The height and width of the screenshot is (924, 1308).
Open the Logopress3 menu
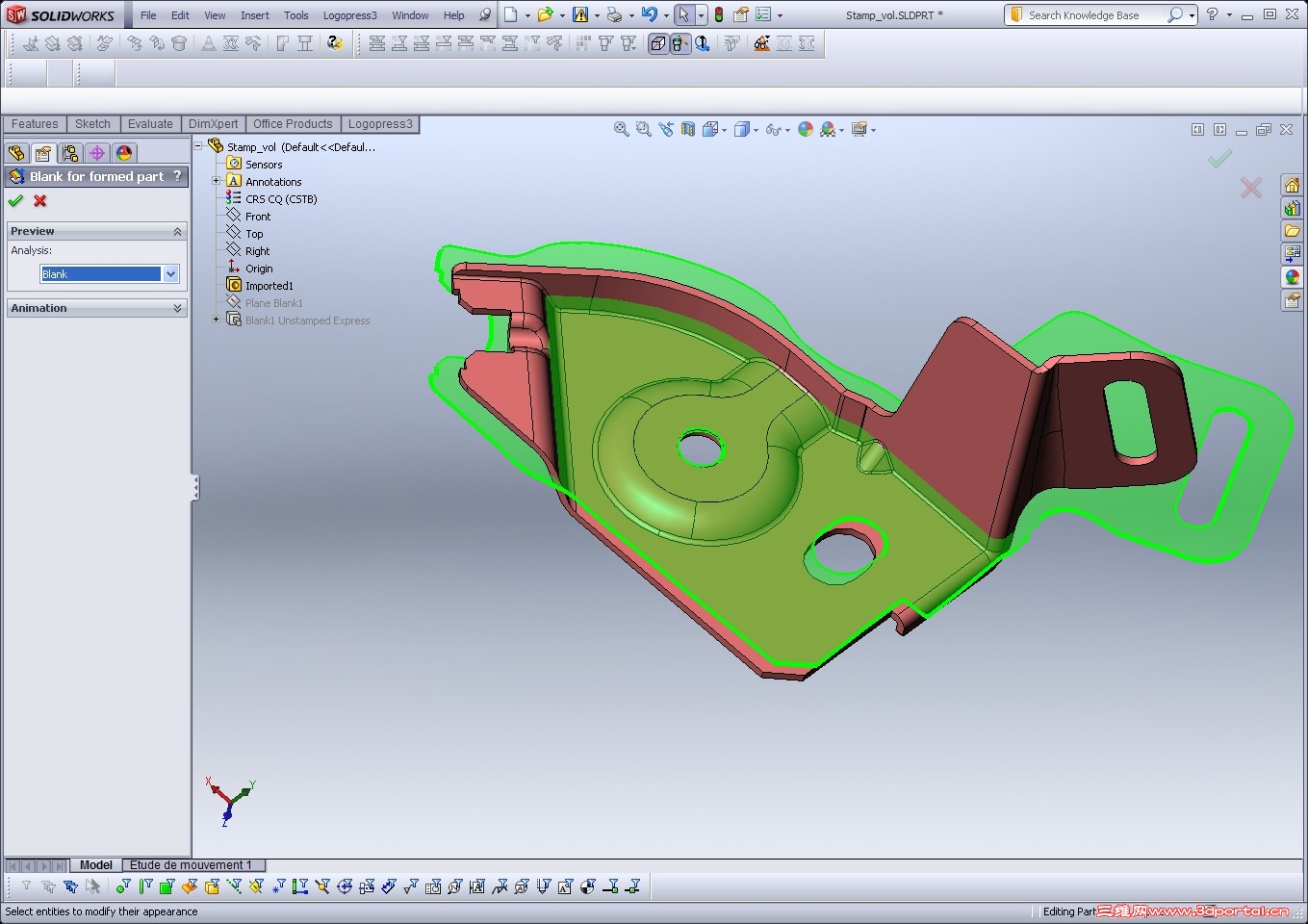(350, 15)
